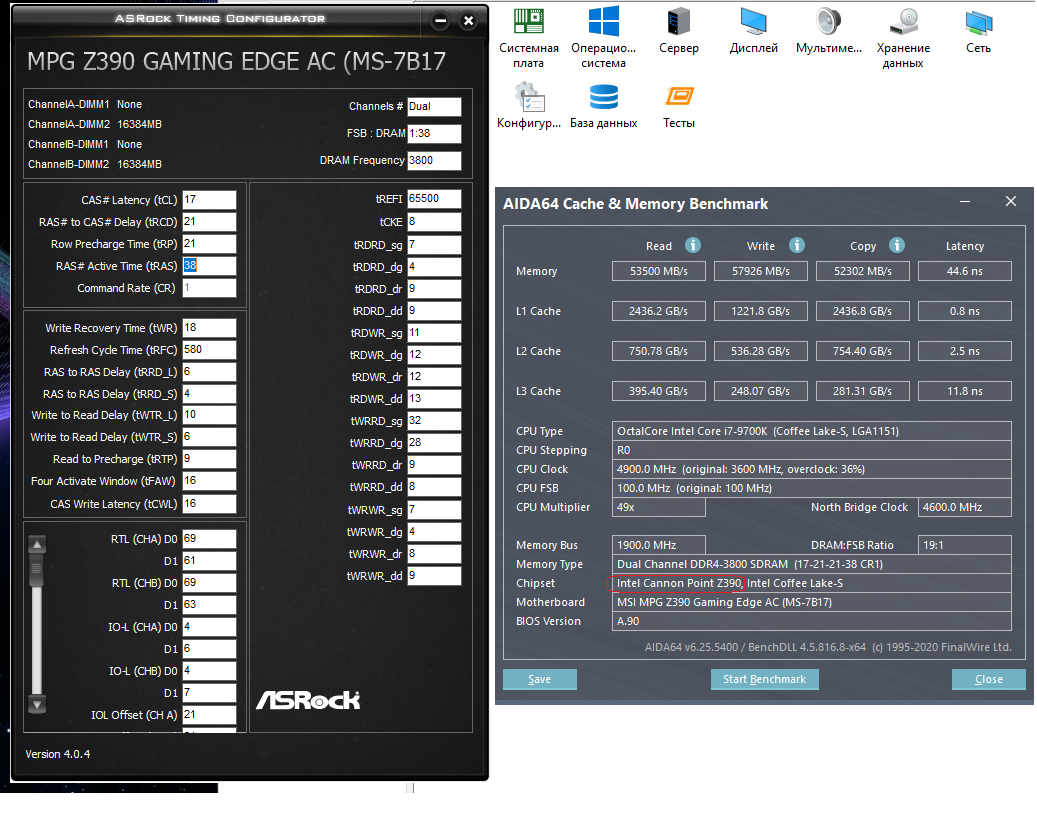Click the North Bridge Clock value 4600.0 MHz
The height and width of the screenshot is (816, 1037).
click(965, 507)
